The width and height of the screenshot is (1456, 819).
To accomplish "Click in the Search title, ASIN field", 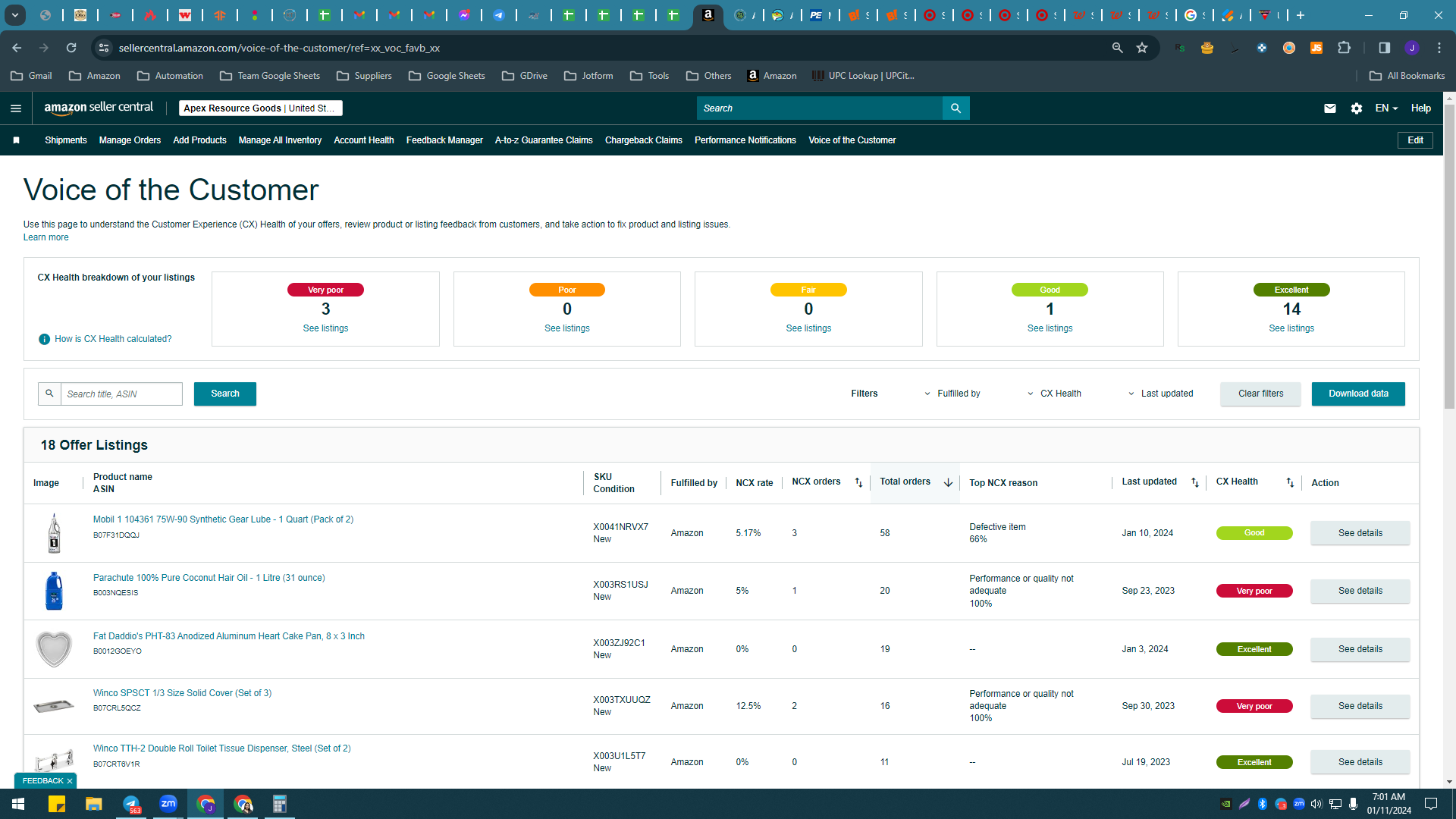I will (x=121, y=394).
